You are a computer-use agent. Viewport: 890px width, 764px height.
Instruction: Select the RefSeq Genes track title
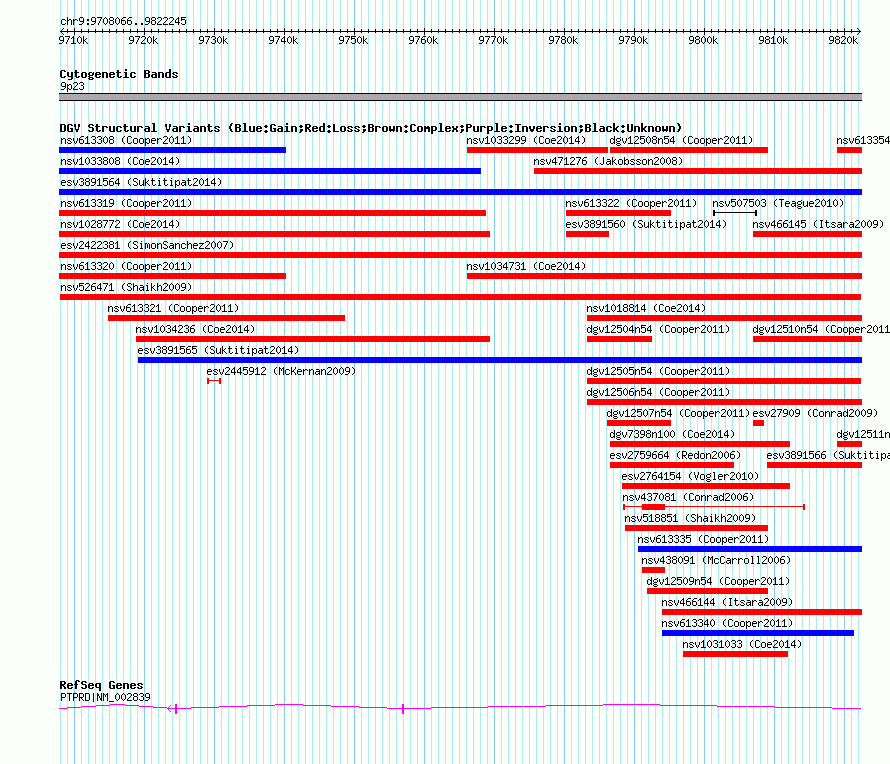coord(101,685)
